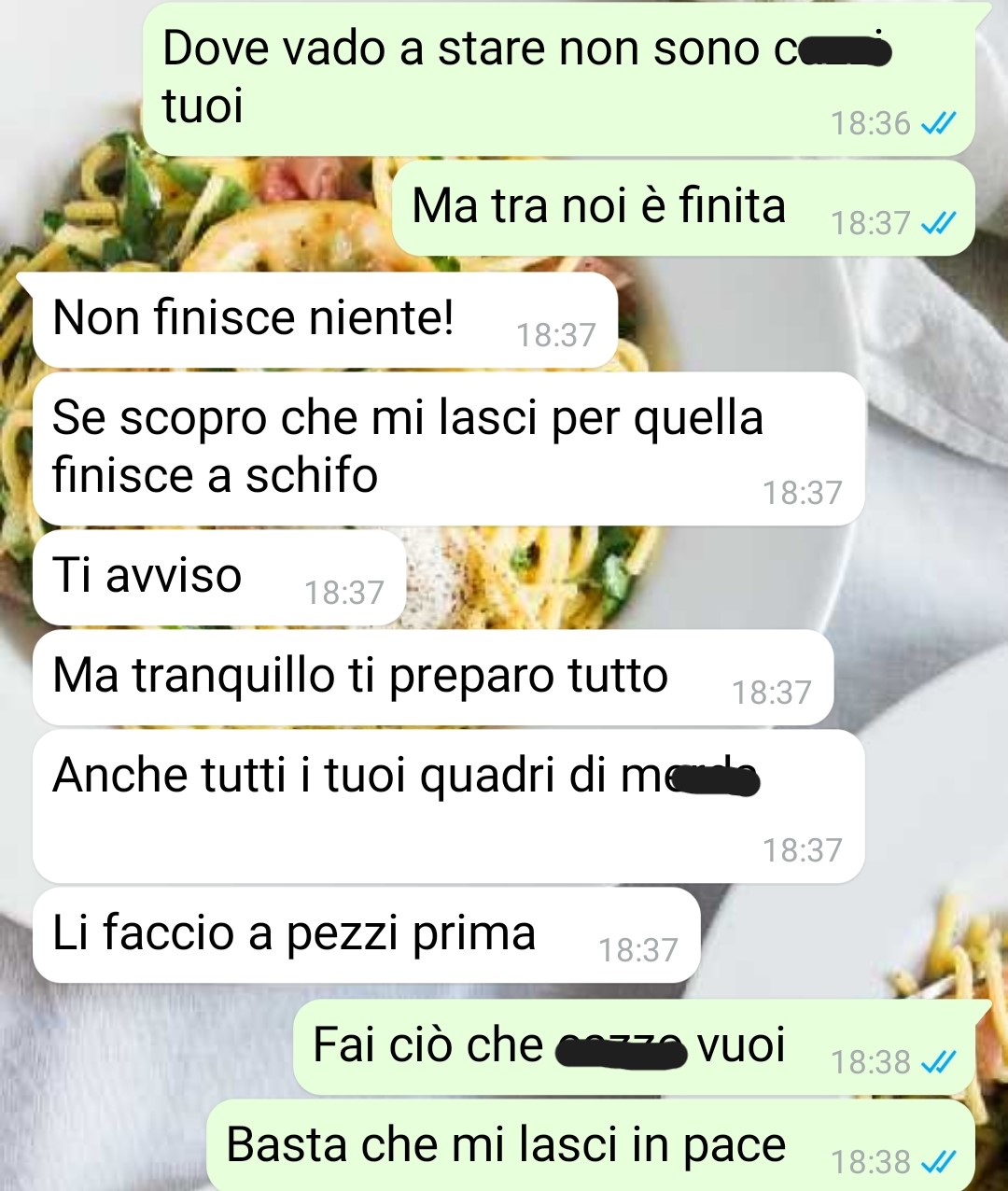1008x1191 pixels.
Task: Click the blue double-check on 'Ma tra noi è finita'
Action: pos(938,223)
